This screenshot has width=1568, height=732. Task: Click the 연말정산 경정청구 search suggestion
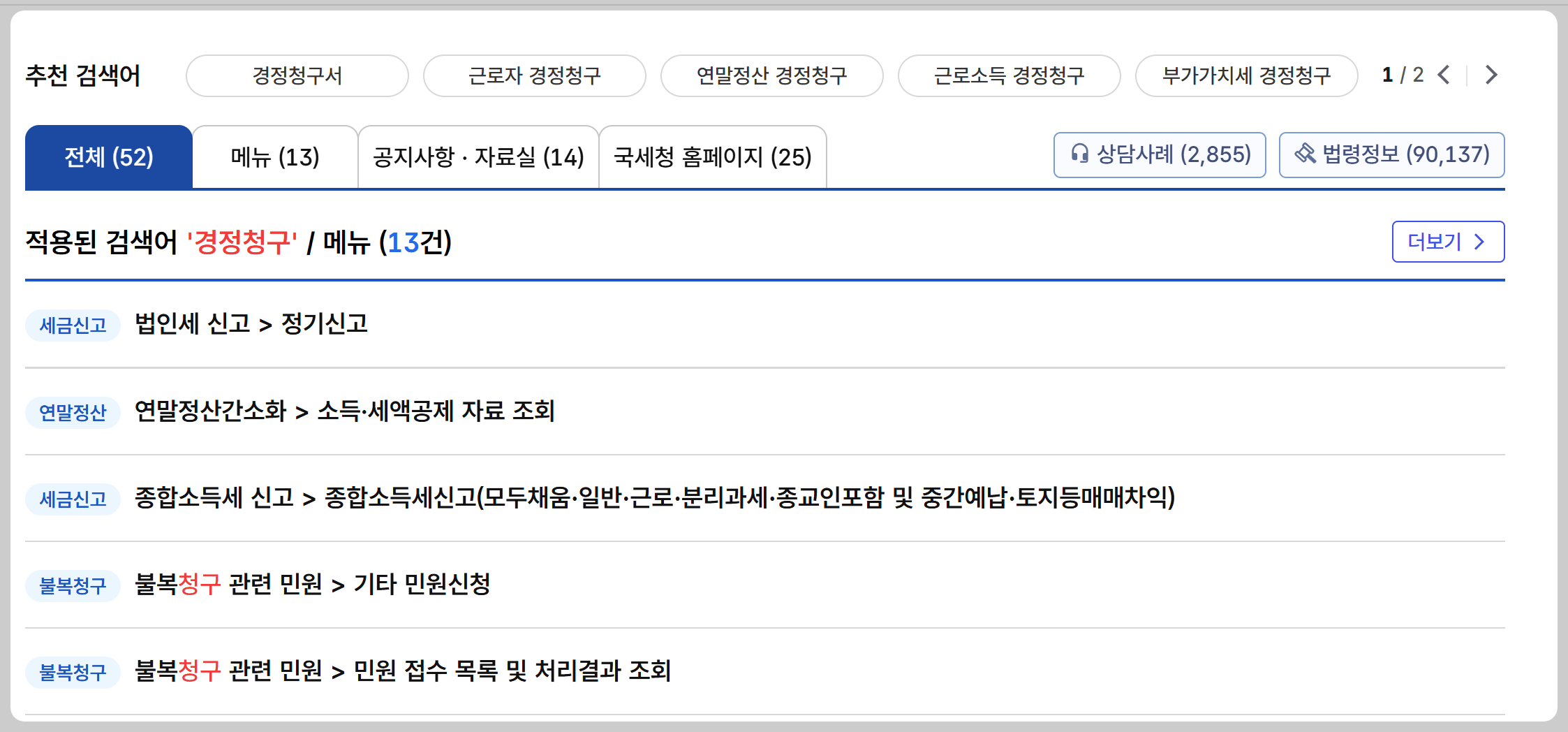pos(771,76)
